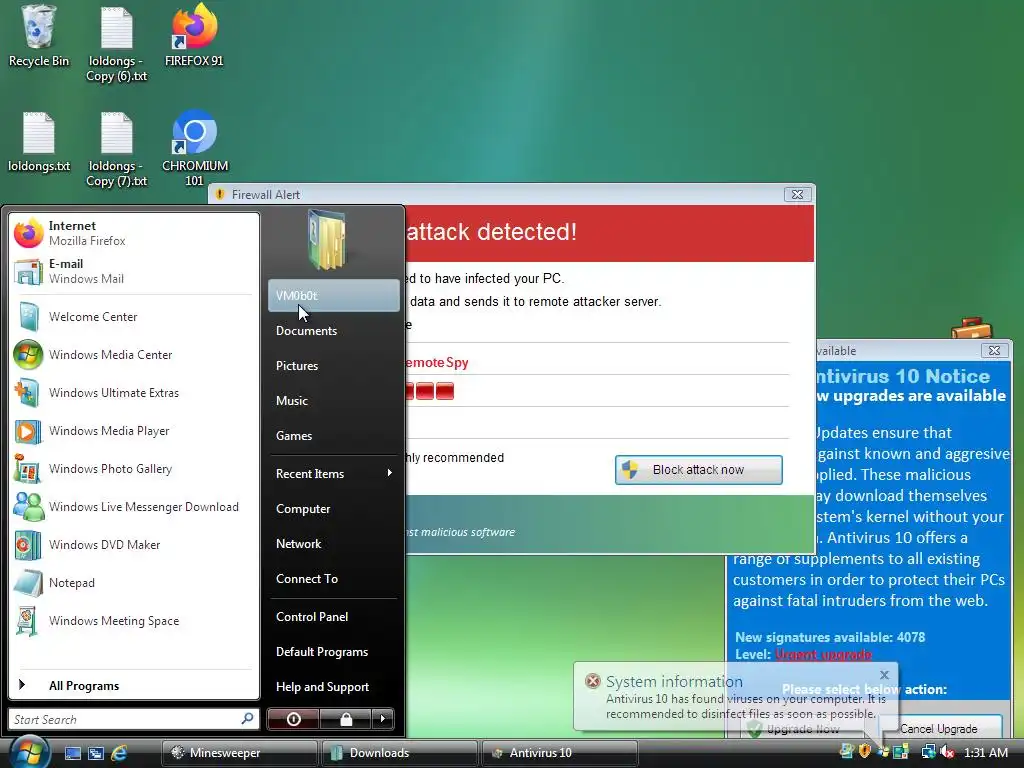
Task: Open the VM0b0t user folder
Action: (x=333, y=295)
